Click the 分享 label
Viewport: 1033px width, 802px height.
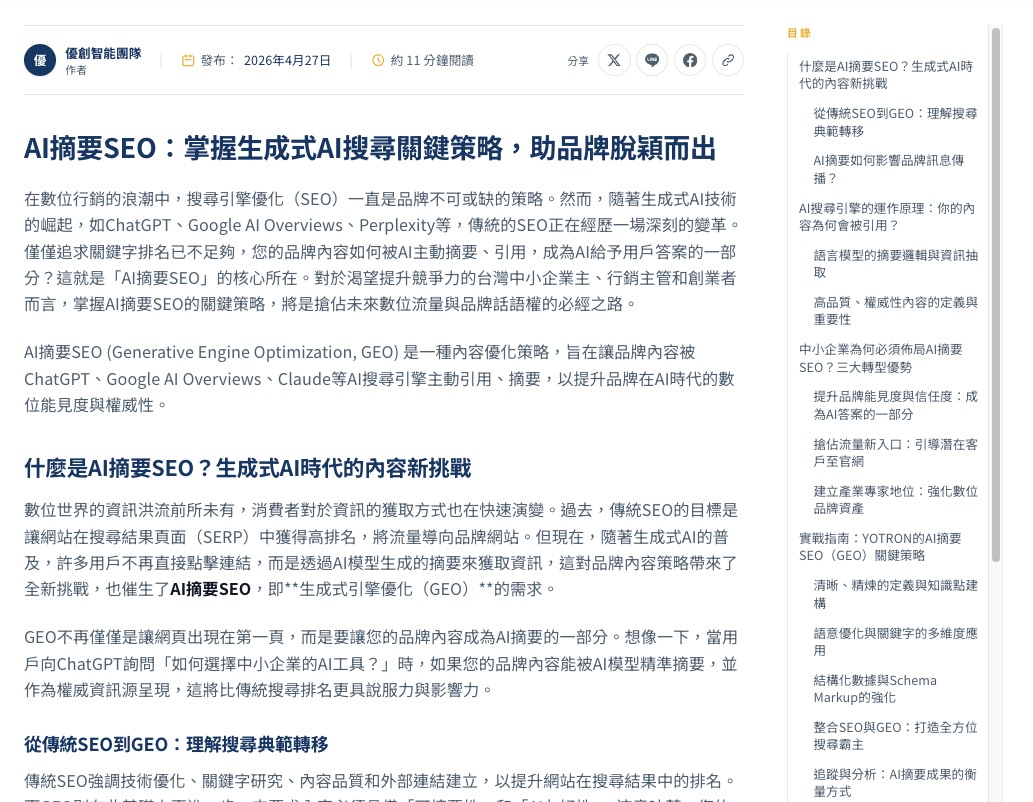point(578,61)
